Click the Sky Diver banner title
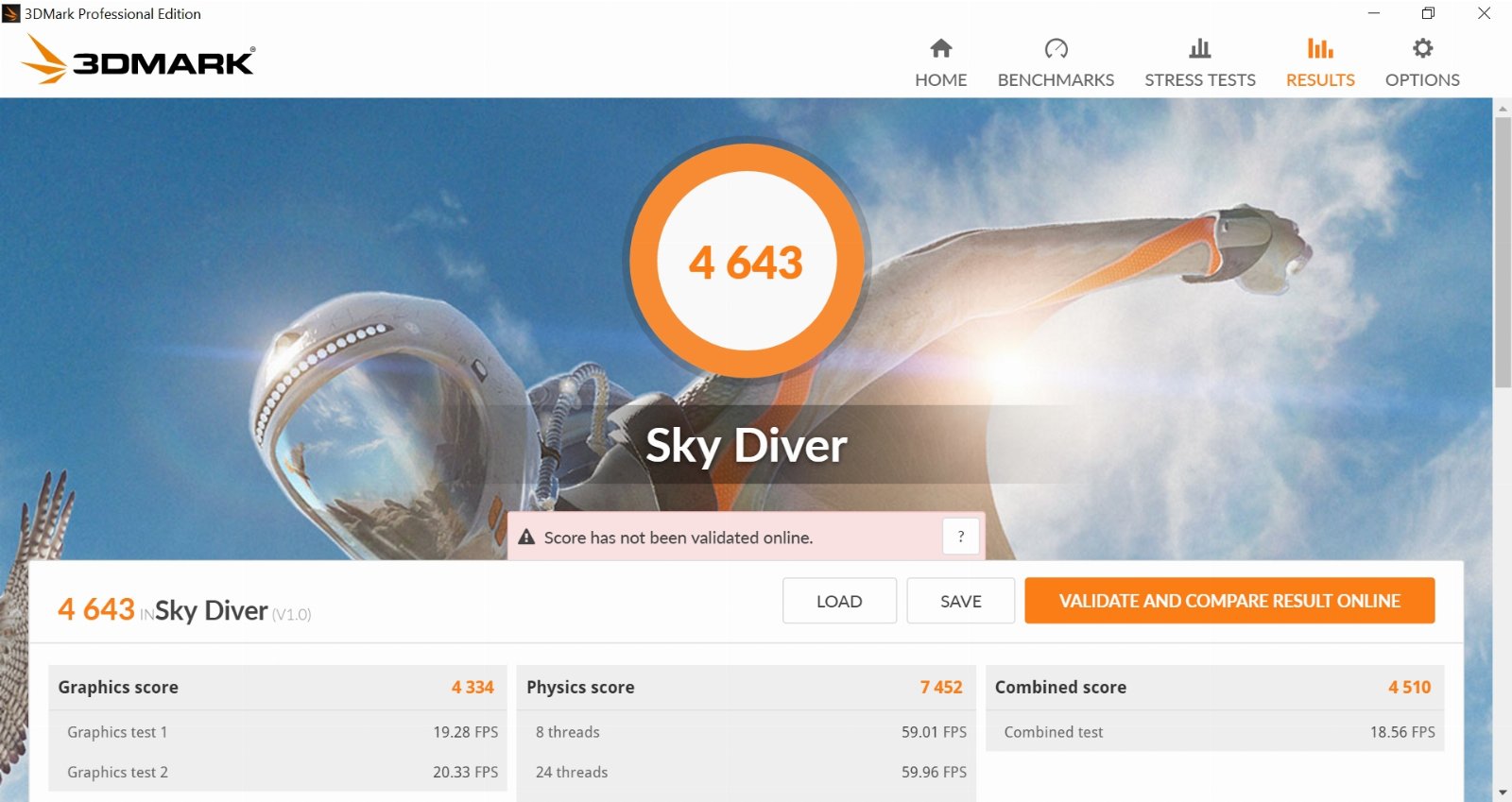The height and width of the screenshot is (802, 1512). 747,445
